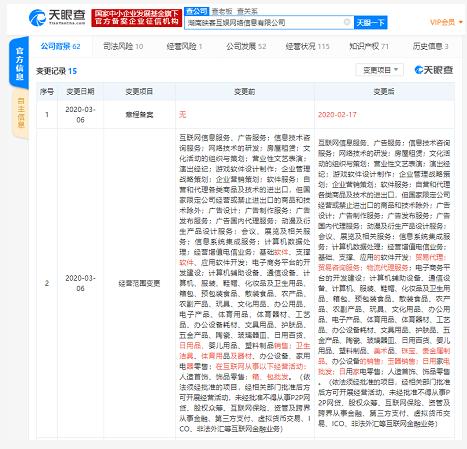The width and height of the screenshot is (467, 449).
Task: Open the 公司背景 62 tab
Action: 61,46
